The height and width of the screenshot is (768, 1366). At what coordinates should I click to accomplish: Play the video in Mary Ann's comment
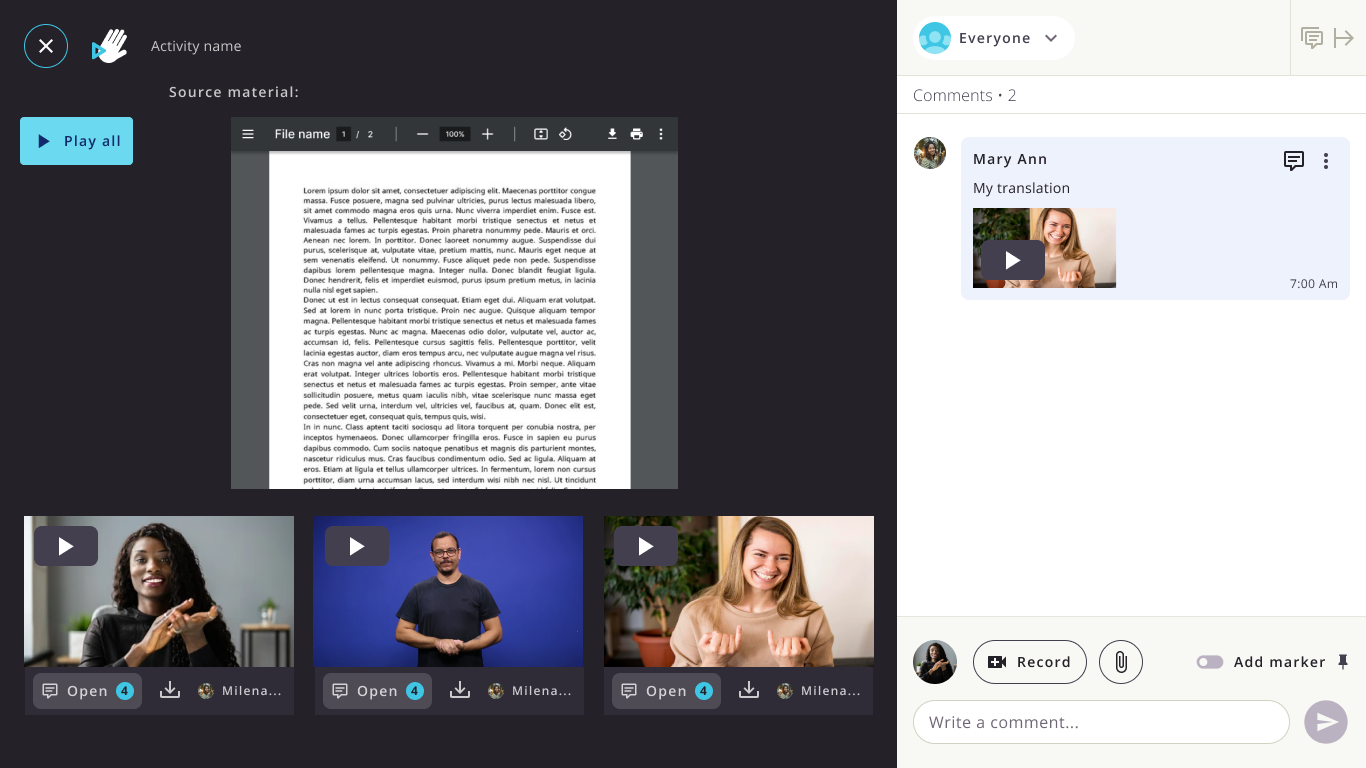tap(1013, 260)
